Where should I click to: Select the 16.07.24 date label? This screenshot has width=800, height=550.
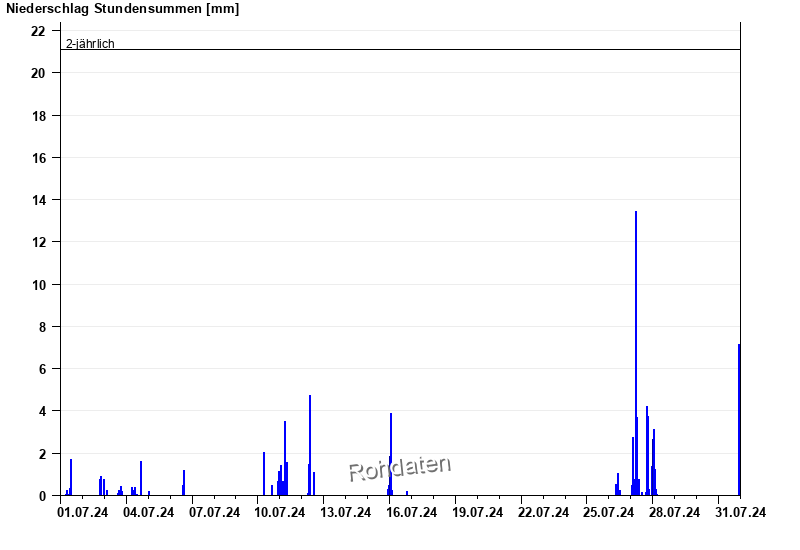(x=412, y=513)
